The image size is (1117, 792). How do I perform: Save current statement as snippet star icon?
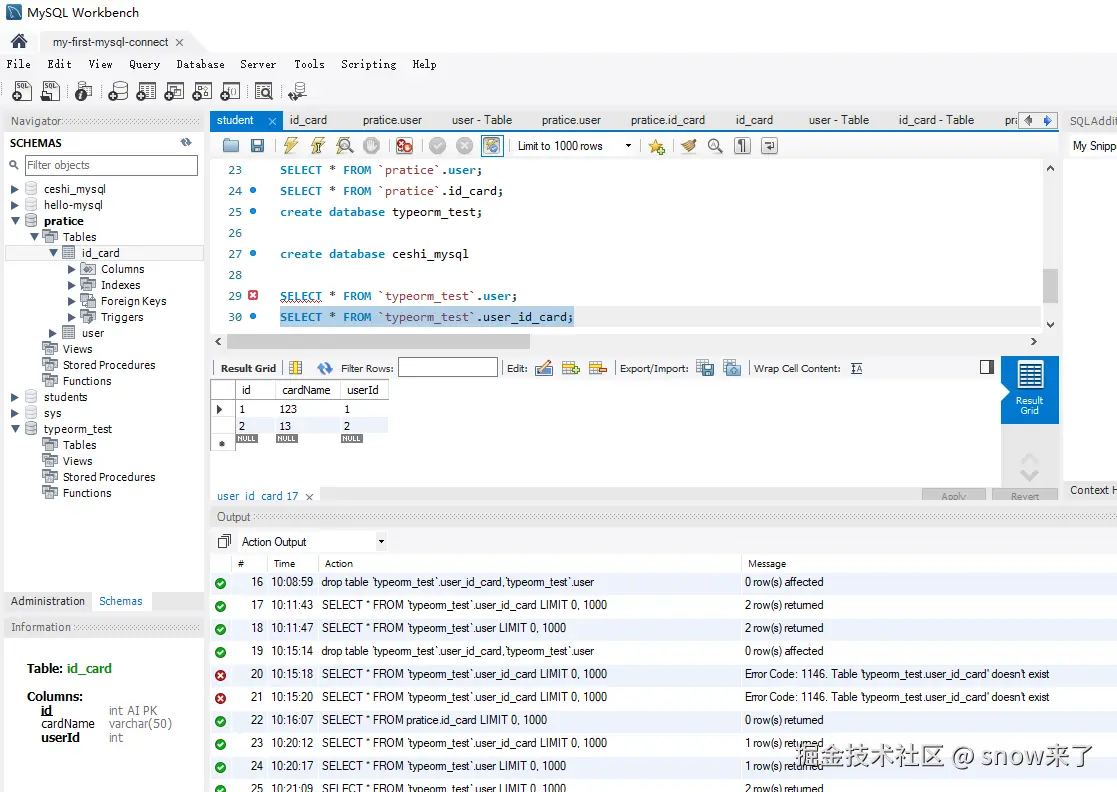(656, 146)
